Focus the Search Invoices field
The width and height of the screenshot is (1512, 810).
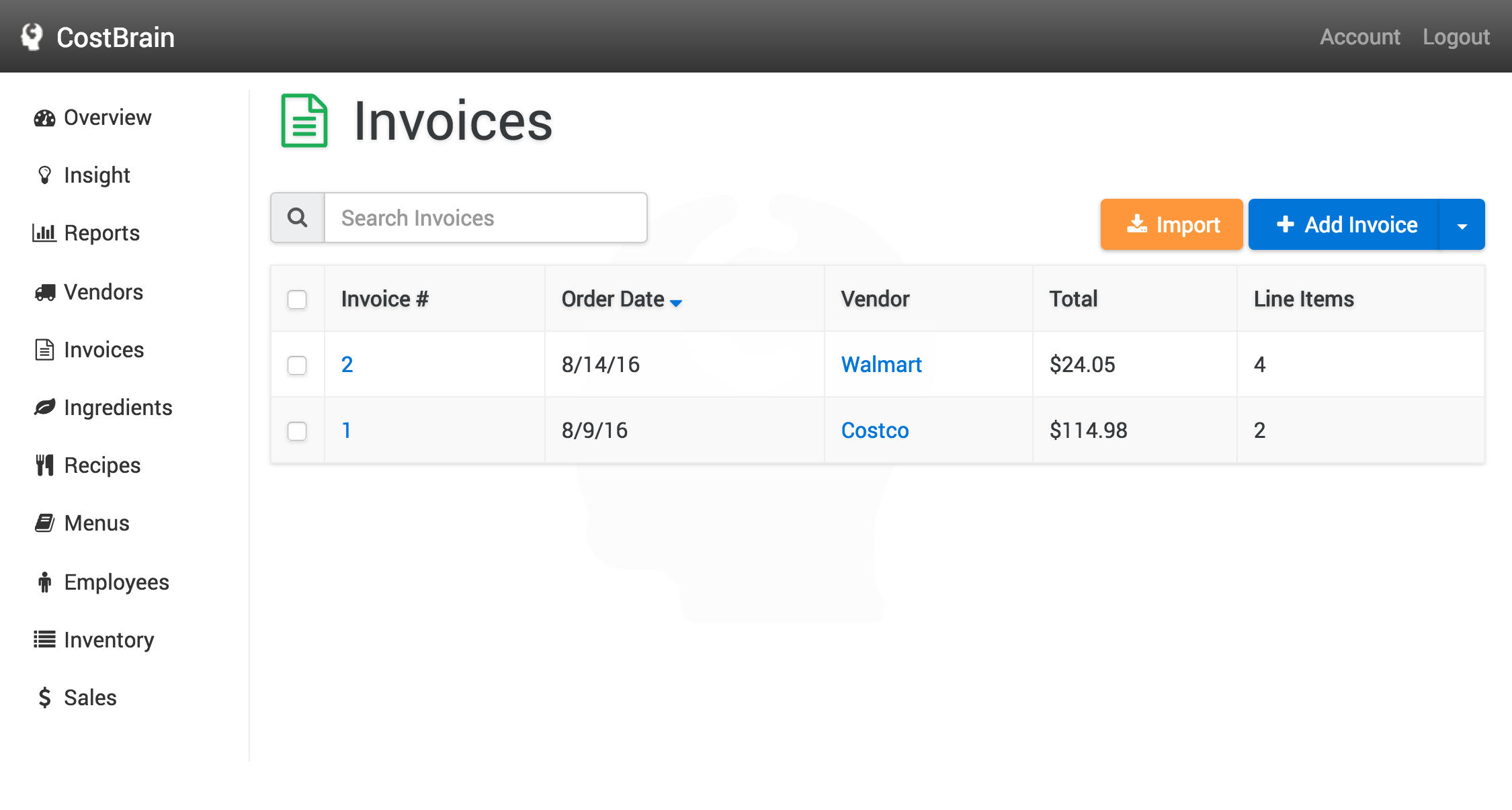tap(485, 218)
